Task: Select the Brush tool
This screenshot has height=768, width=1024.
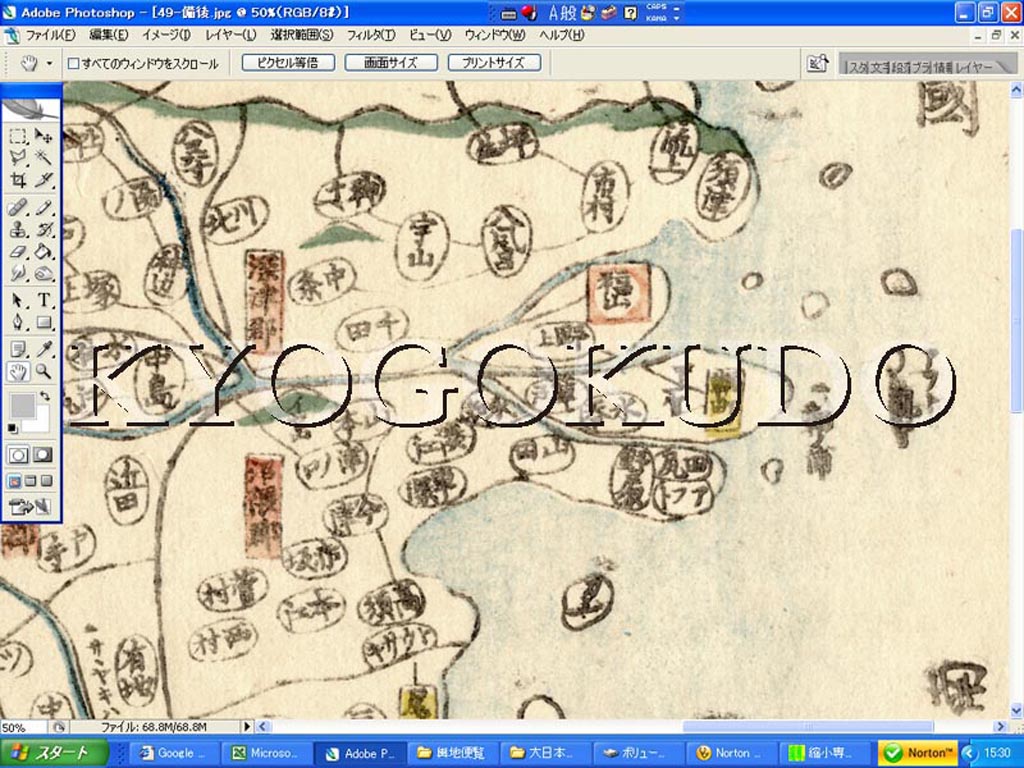Action: pos(43,208)
